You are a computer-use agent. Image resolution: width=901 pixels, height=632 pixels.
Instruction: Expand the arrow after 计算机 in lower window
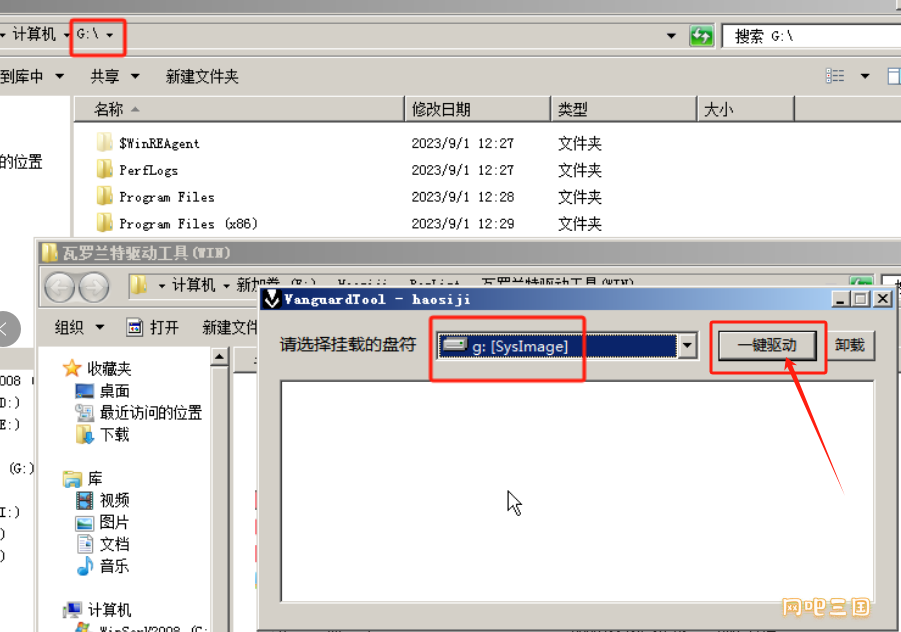pyautogui.click(x=226, y=286)
